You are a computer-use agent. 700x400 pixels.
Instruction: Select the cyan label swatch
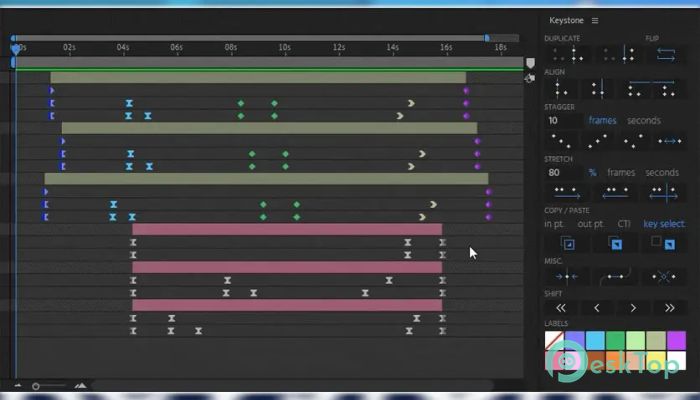click(595, 341)
